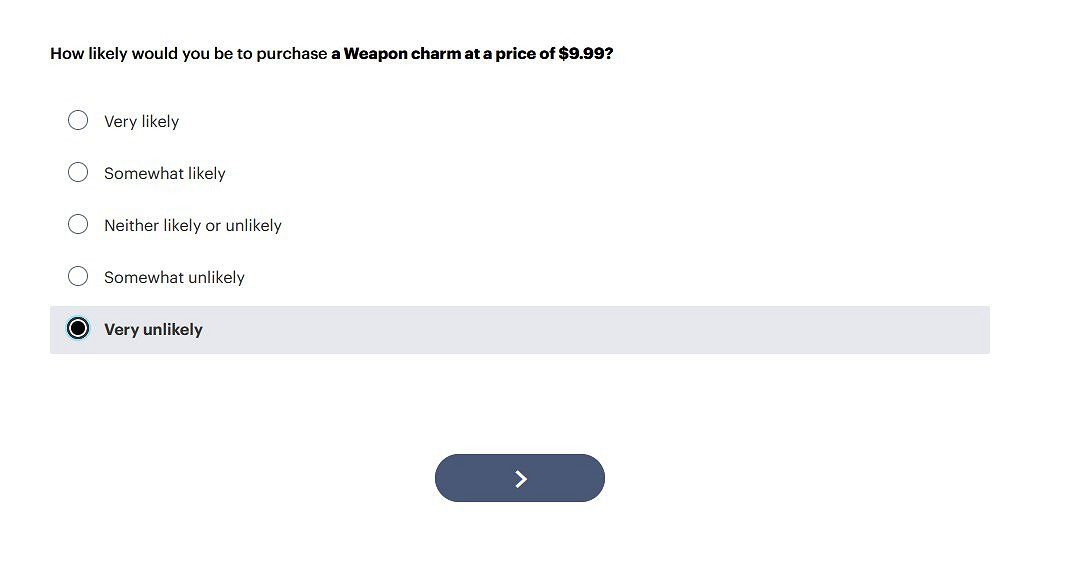
Task: Click the white right-chevron arrow icon
Action: pos(520,479)
